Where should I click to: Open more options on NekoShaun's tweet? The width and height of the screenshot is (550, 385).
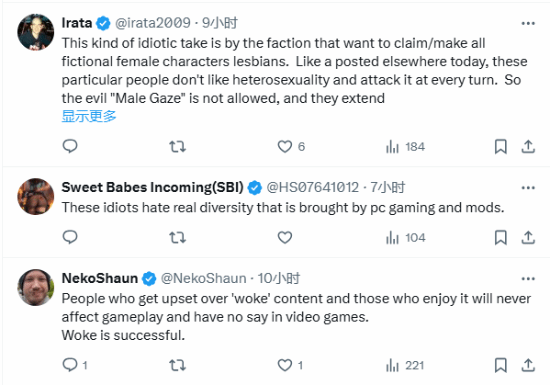click(528, 279)
